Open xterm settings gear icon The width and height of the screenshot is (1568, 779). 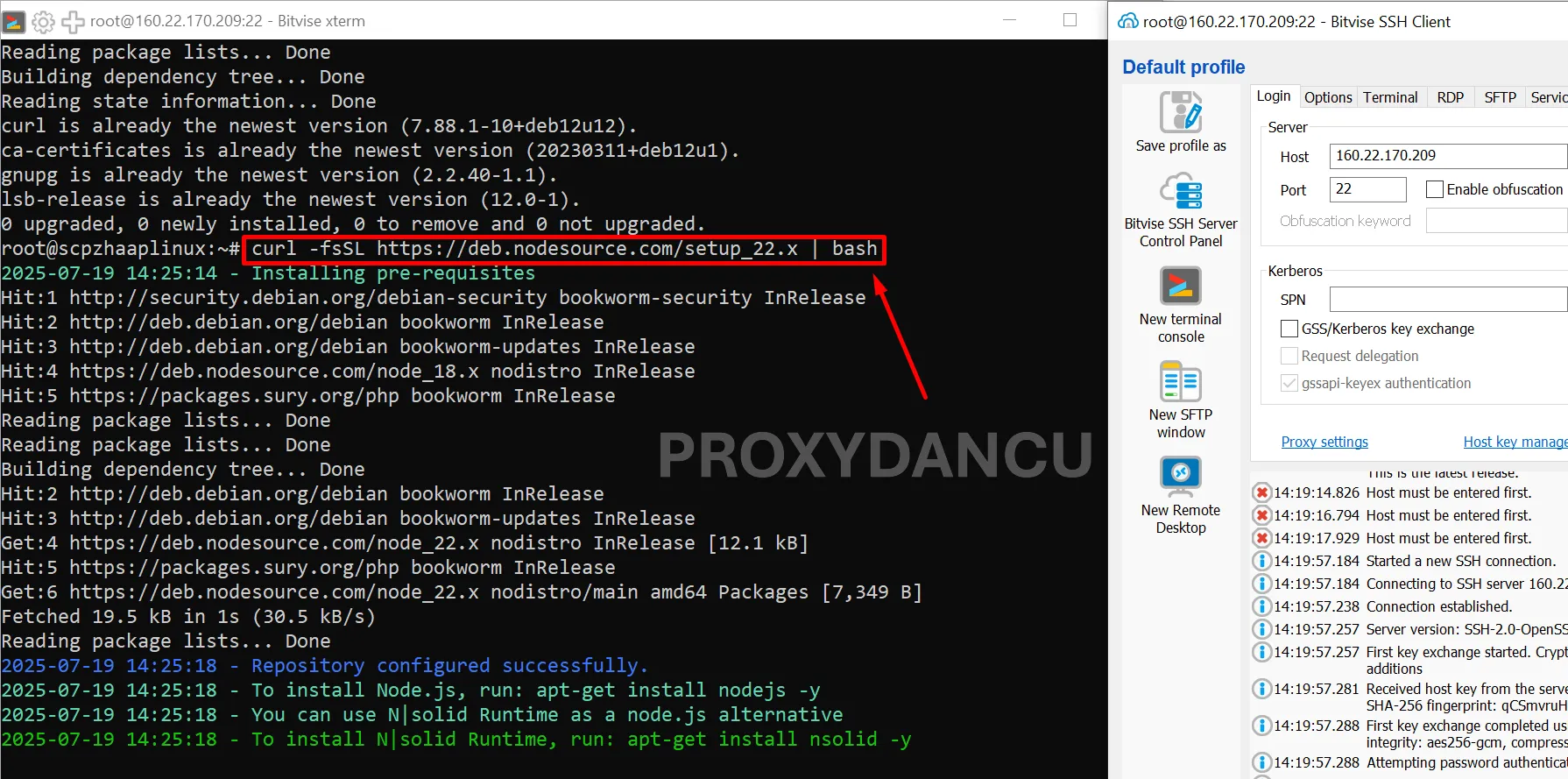(x=43, y=21)
